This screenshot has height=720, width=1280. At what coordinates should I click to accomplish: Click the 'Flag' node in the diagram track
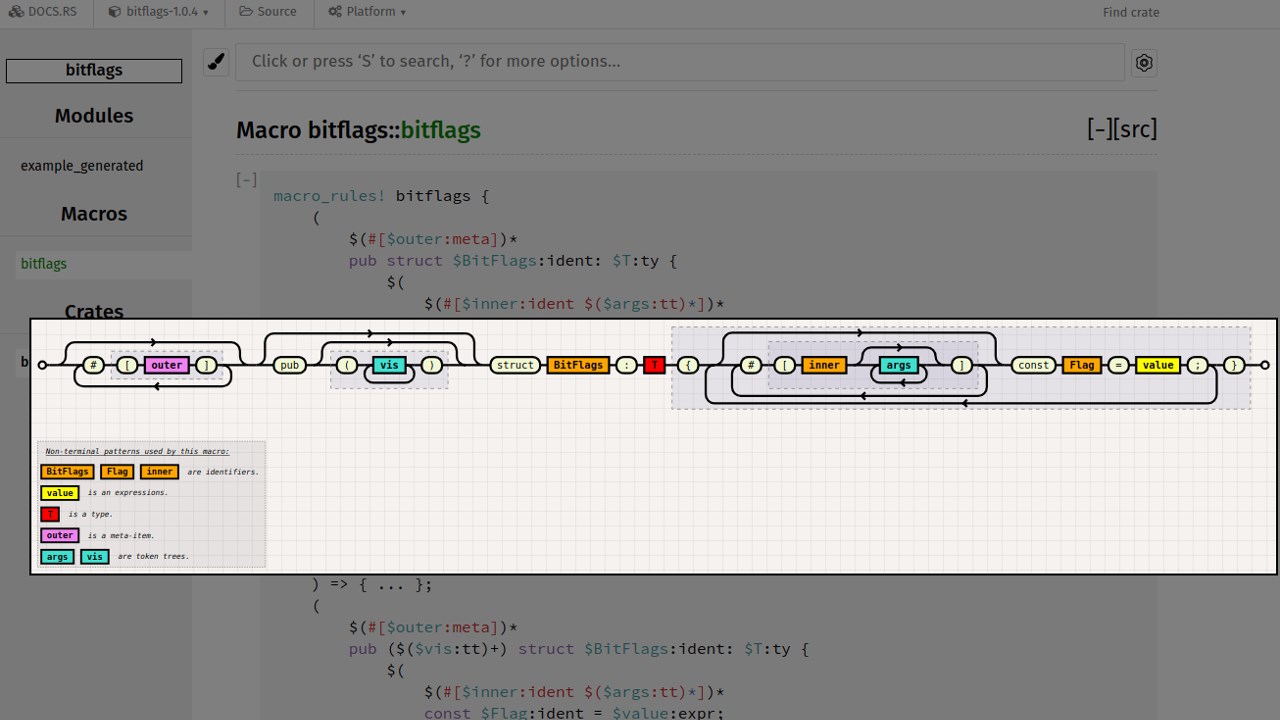1082,365
